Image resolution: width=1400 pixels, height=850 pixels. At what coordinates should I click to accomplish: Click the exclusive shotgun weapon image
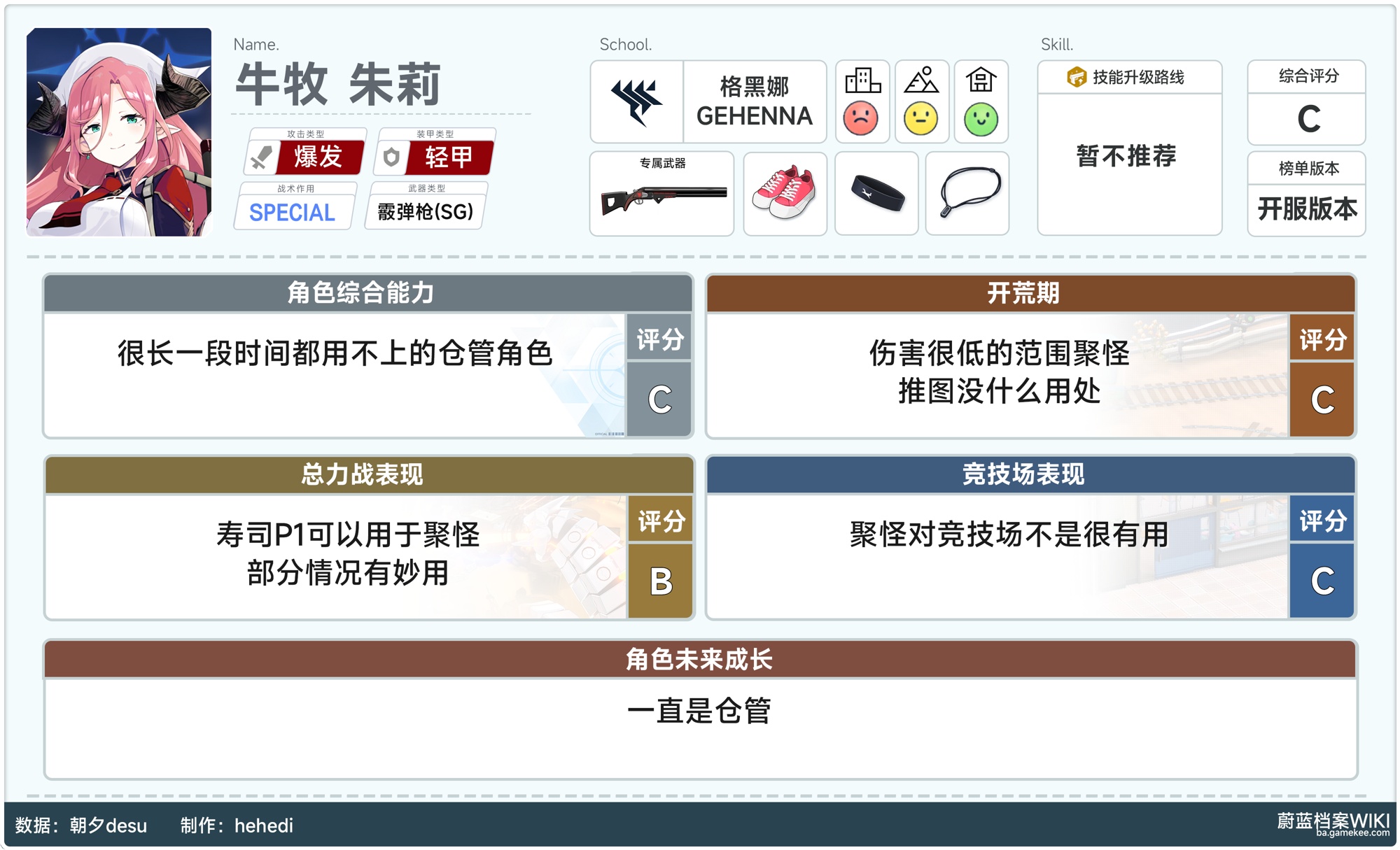click(x=662, y=199)
